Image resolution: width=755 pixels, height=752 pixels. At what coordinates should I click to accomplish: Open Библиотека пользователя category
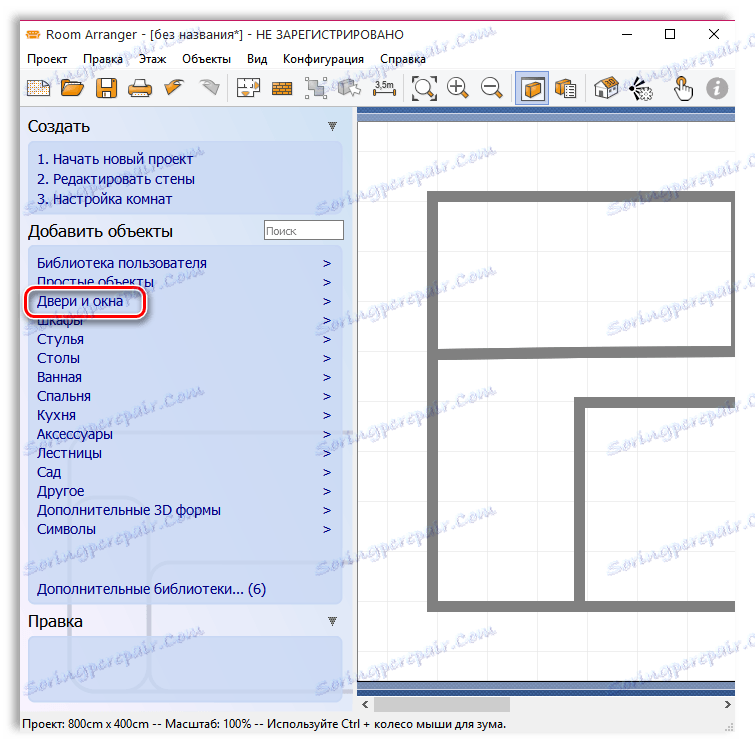coord(122,263)
